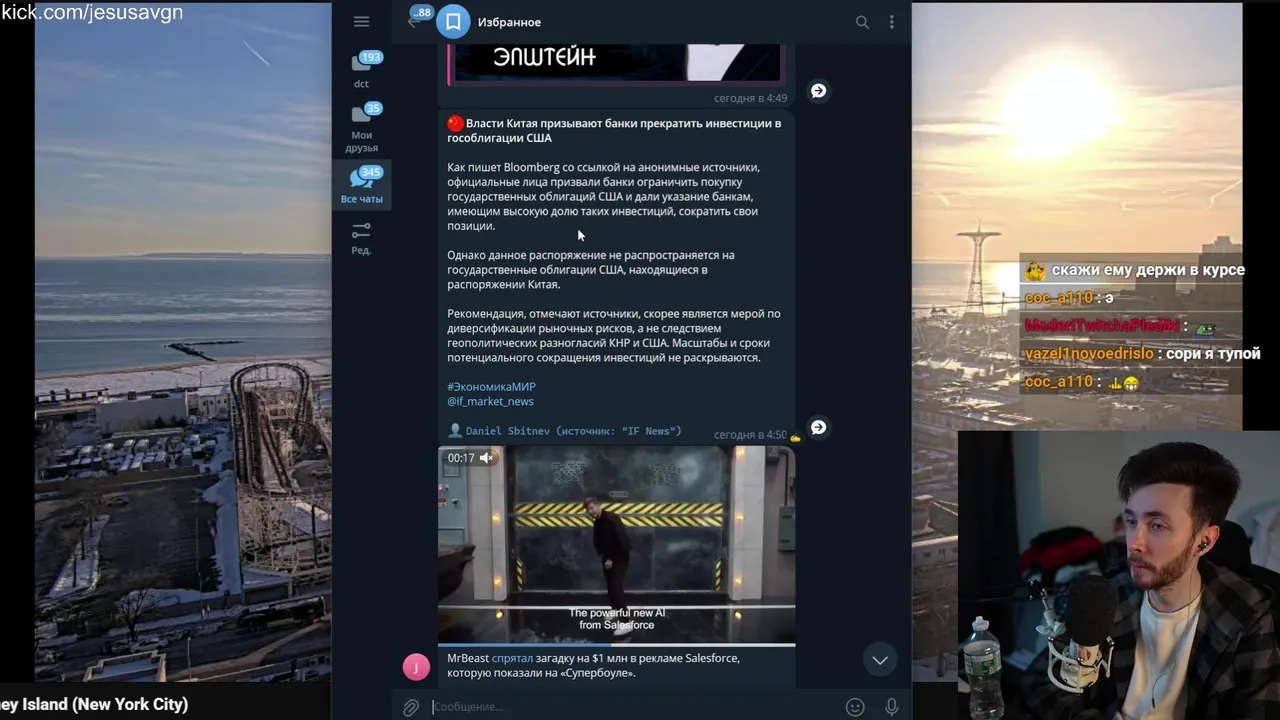Open the Telegram hamburger menu

pyautogui.click(x=361, y=22)
